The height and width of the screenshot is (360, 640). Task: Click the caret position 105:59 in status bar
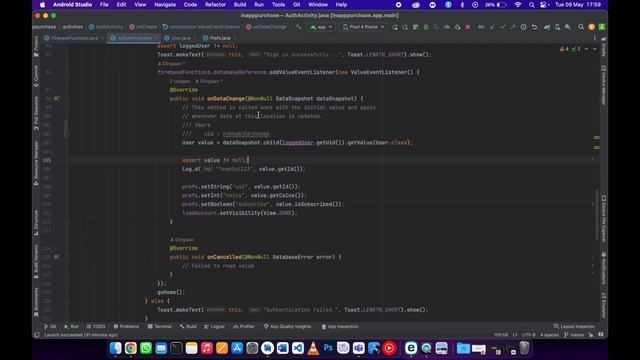pyautogui.click(x=501, y=335)
